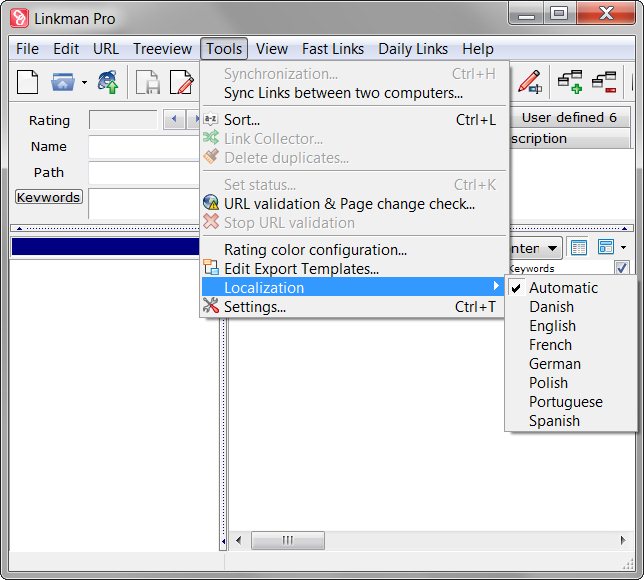Screen dimensions: 644x580
Task: Click the list view table icon
Action: tap(578, 247)
